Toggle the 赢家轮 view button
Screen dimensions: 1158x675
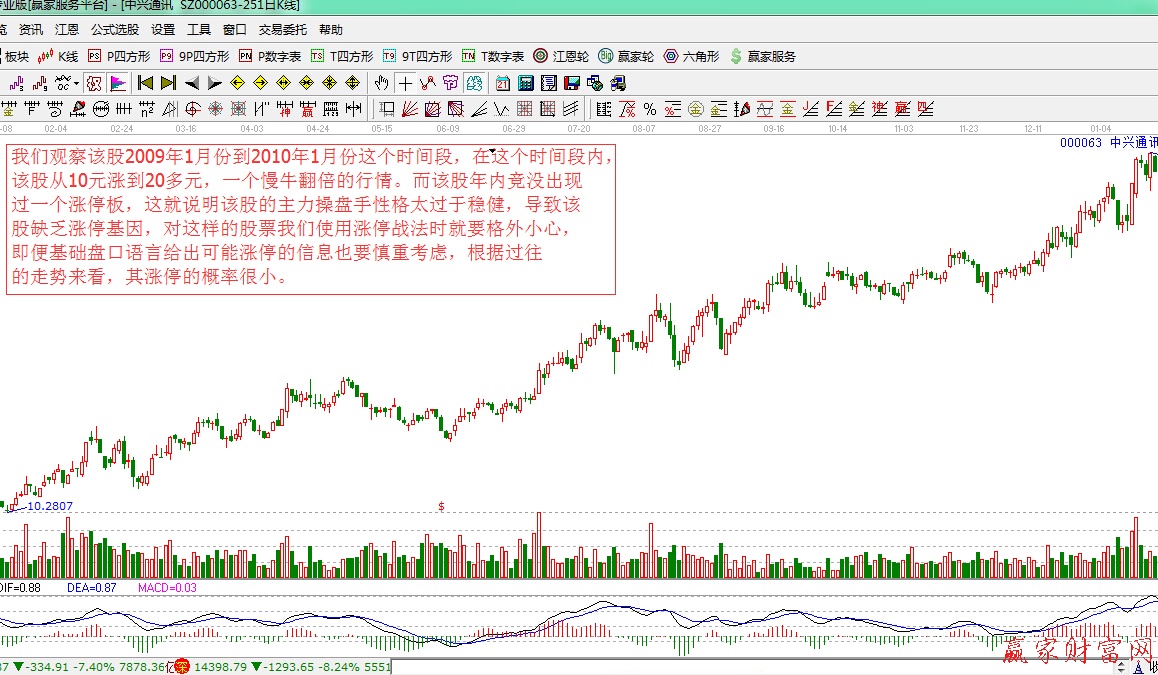[x=626, y=56]
